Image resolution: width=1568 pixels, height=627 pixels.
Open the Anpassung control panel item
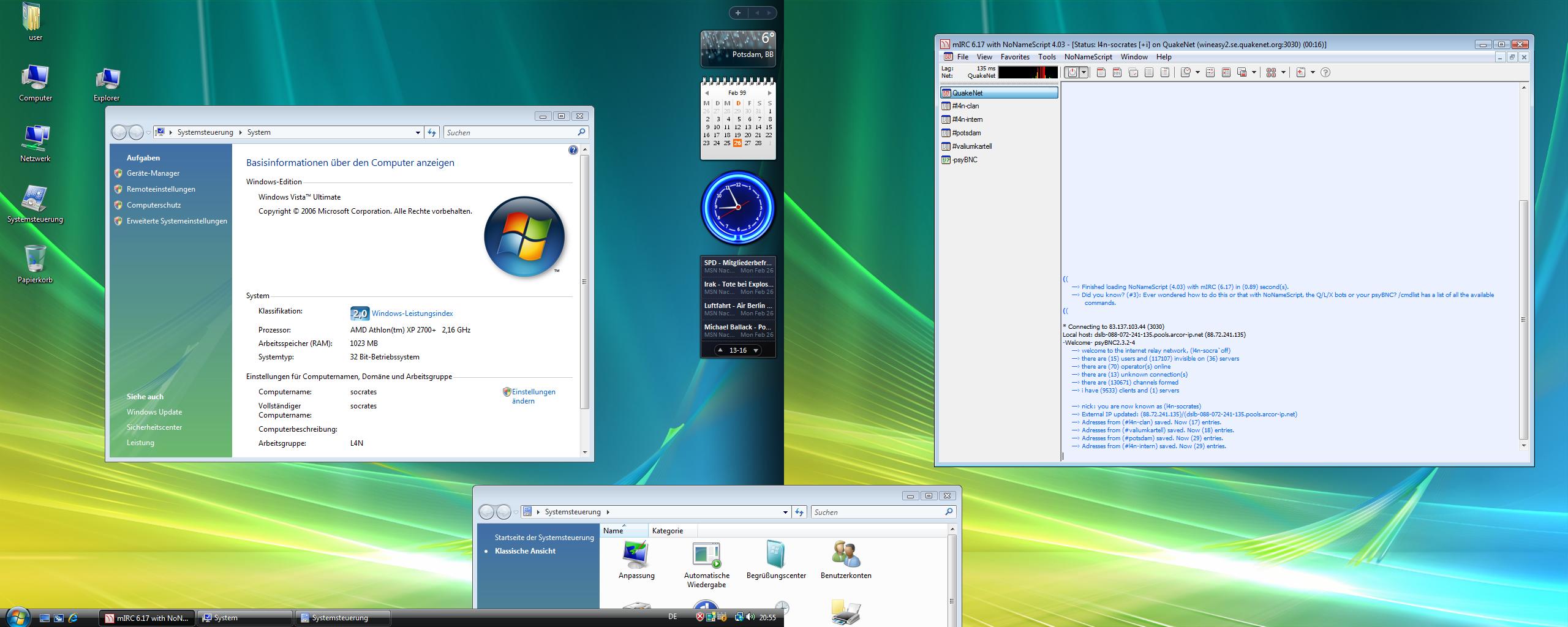(x=636, y=560)
